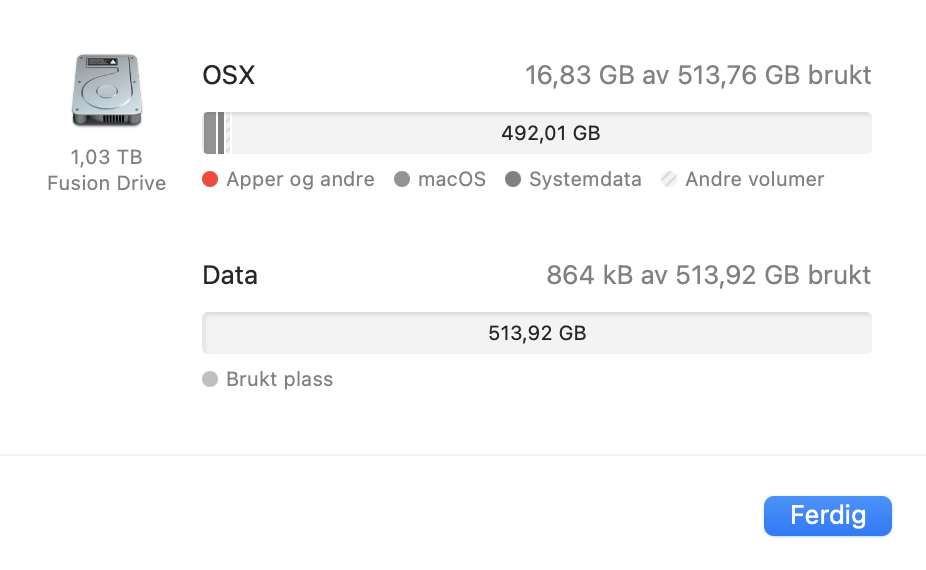The height and width of the screenshot is (570, 926).
Task: Click the 492,01 GB free space label
Action: click(x=550, y=133)
